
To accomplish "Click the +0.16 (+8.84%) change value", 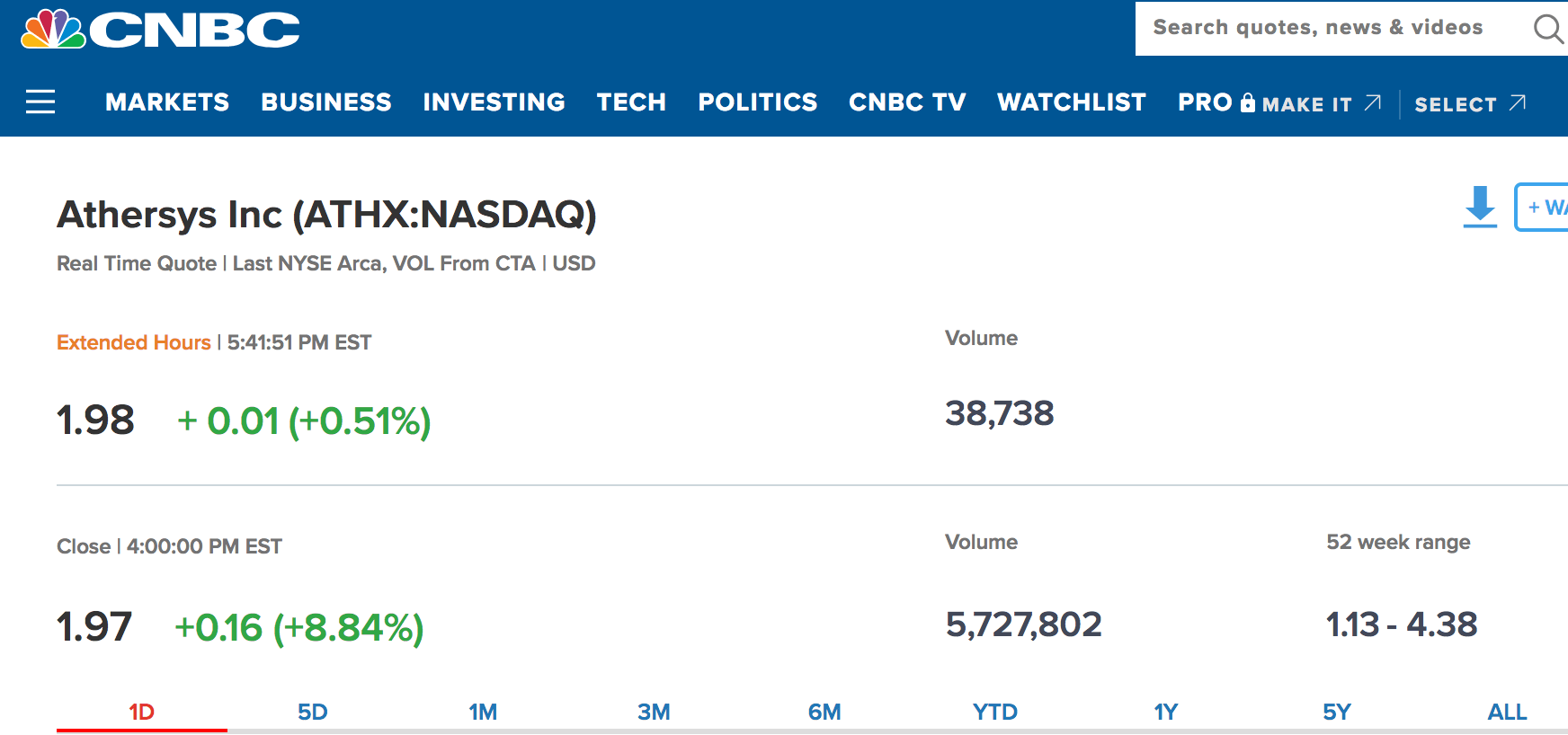I will pyautogui.click(x=298, y=628).
